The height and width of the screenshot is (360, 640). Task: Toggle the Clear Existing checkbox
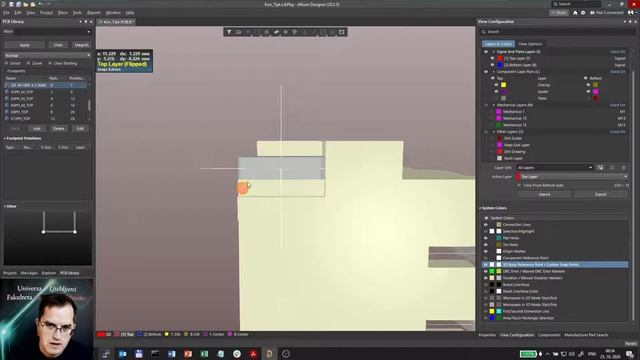click(x=50, y=63)
